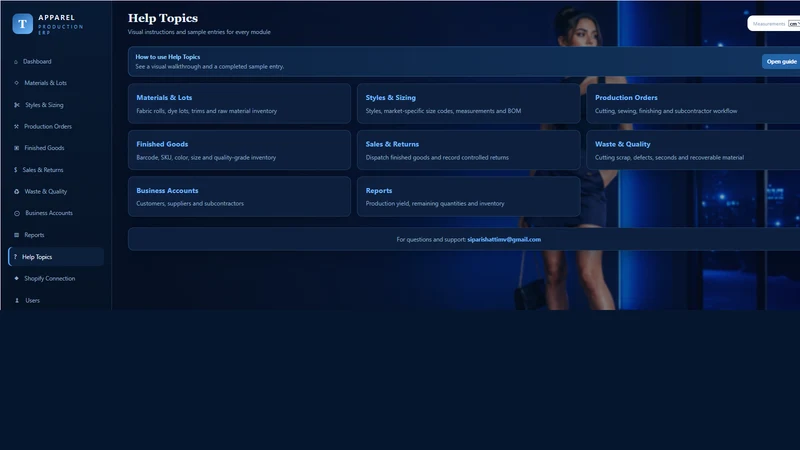Click the Apparel Production ERP logo tile
Viewport: 800px width, 450px height.
tap(22, 24)
